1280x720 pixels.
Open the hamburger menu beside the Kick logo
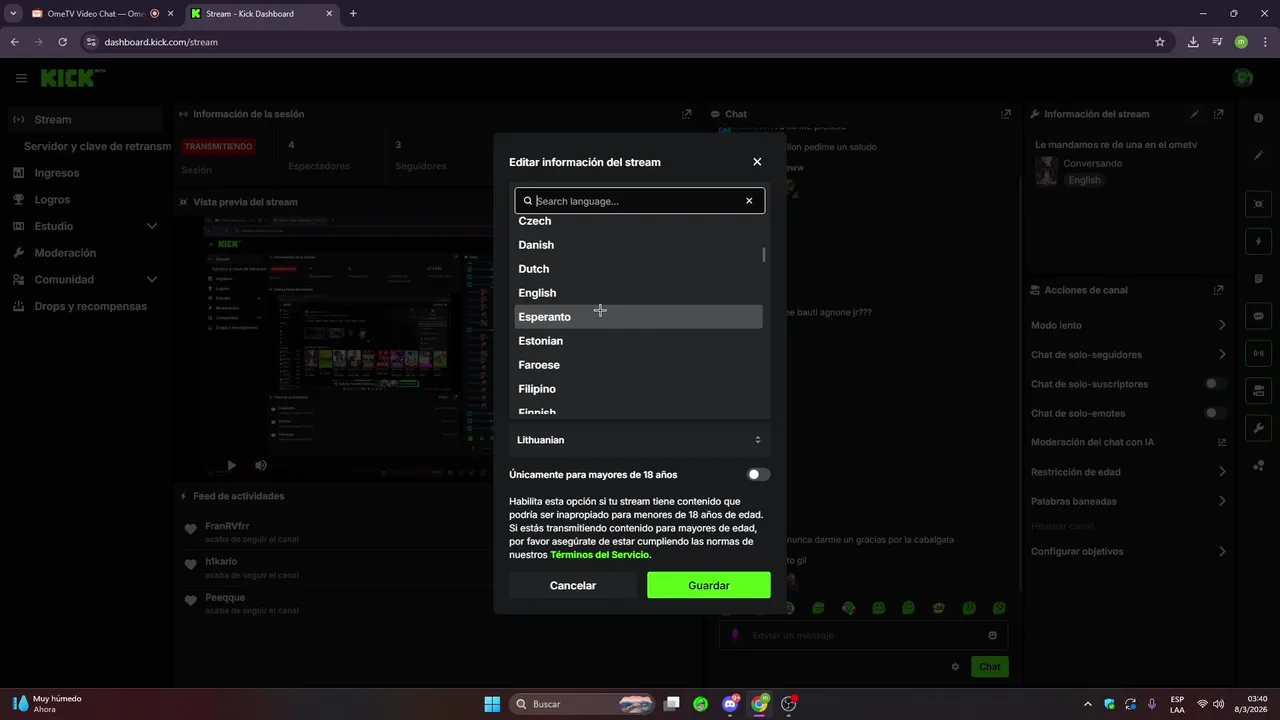tap(21, 78)
